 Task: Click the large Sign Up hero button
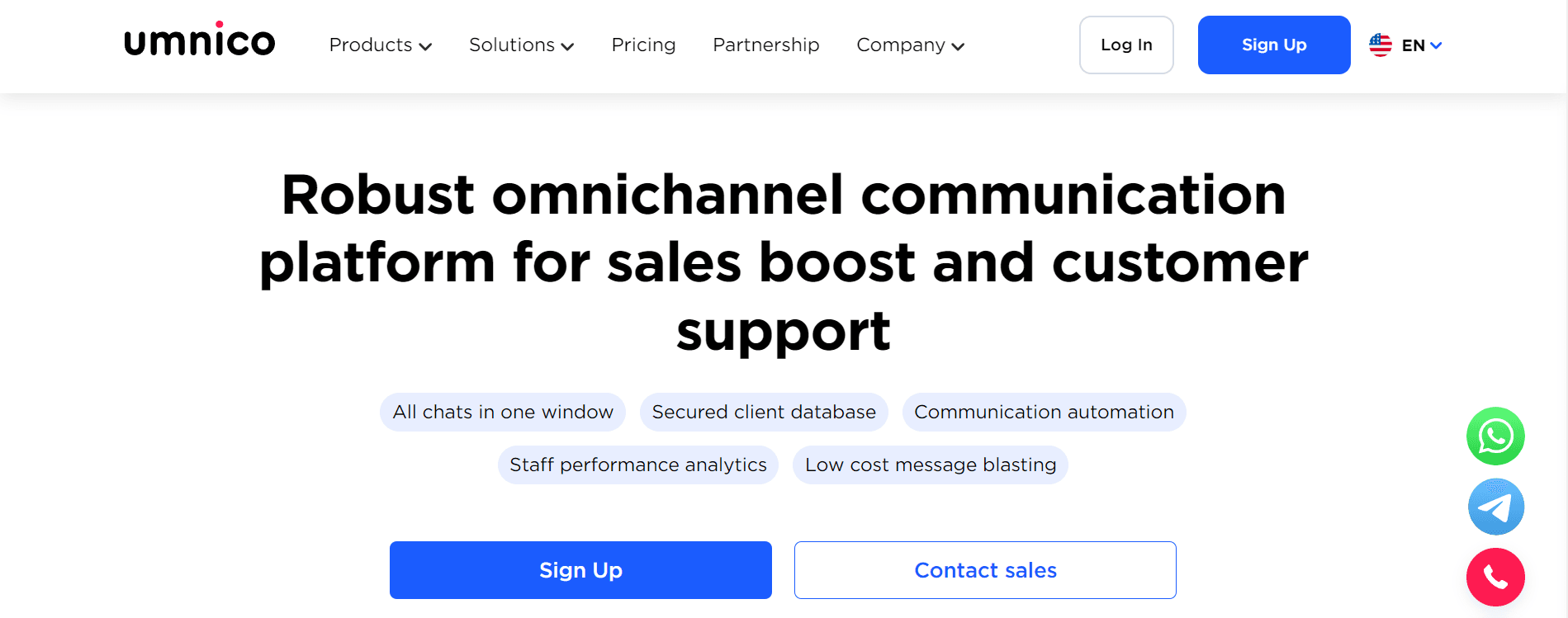tap(580, 570)
